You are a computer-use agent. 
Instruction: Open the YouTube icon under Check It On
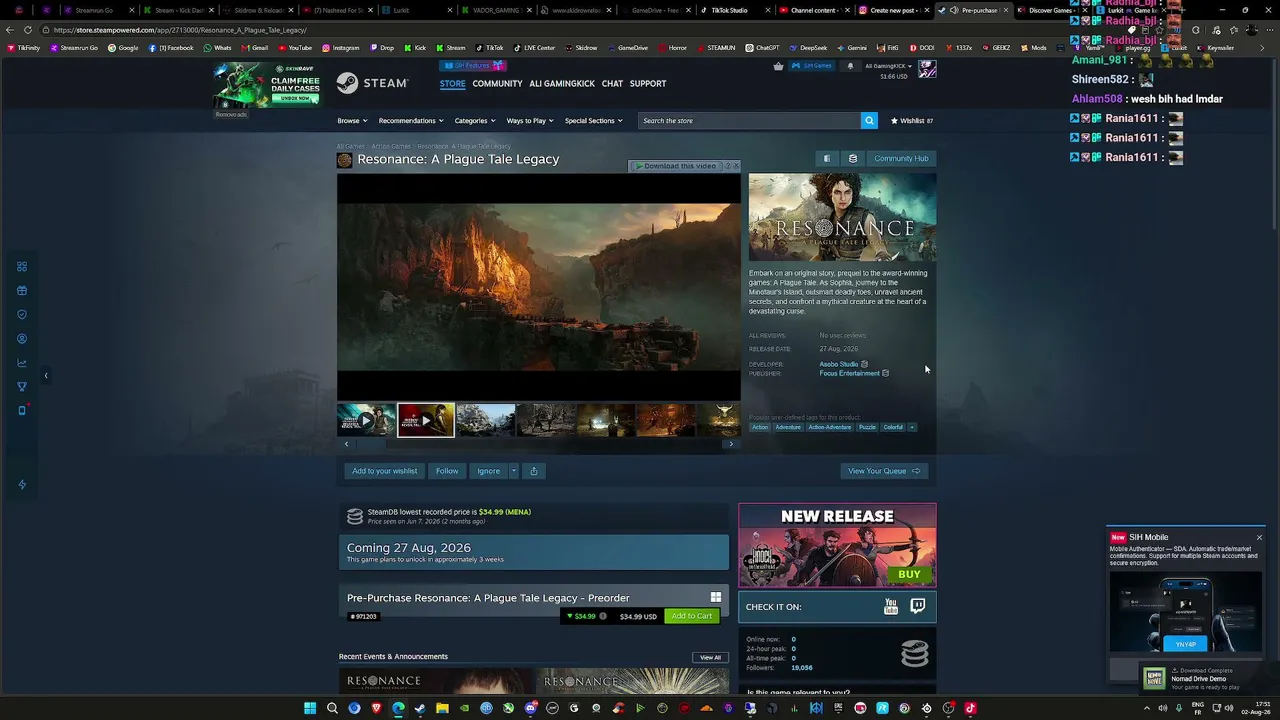pos(891,606)
